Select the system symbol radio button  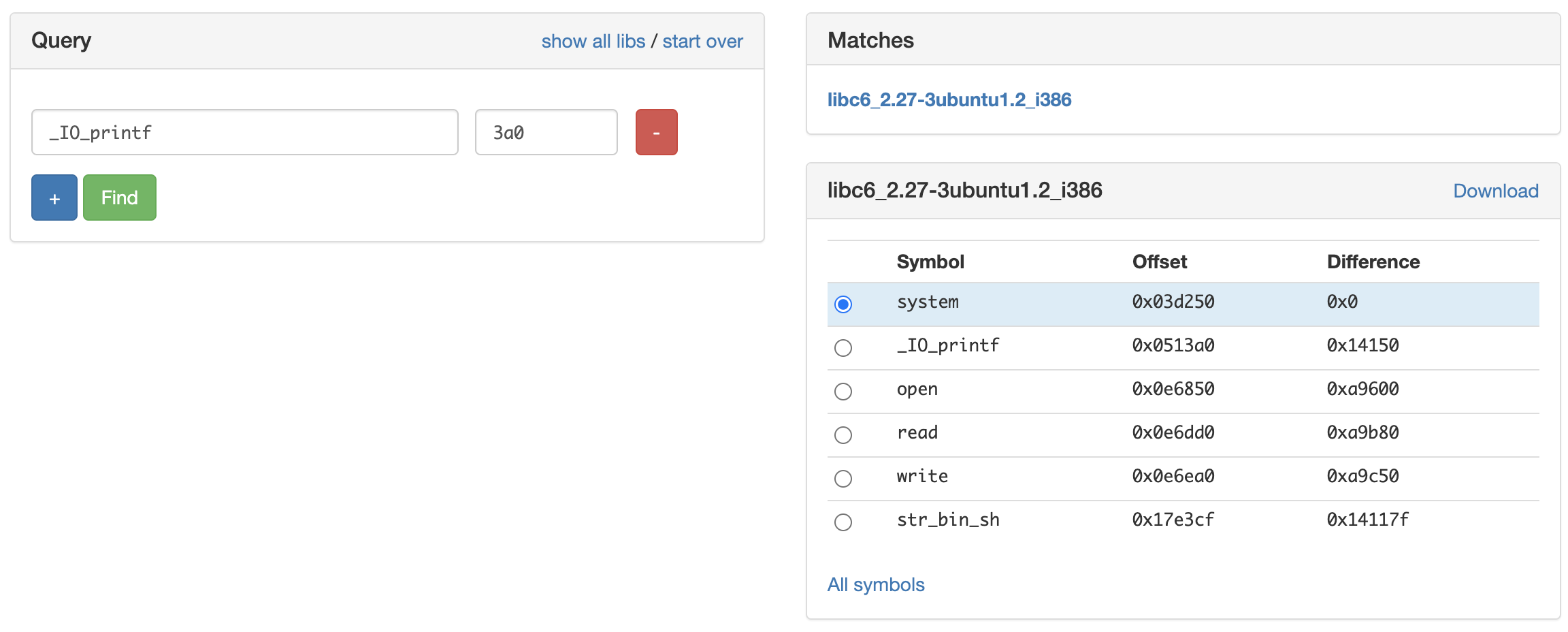(843, 304)
